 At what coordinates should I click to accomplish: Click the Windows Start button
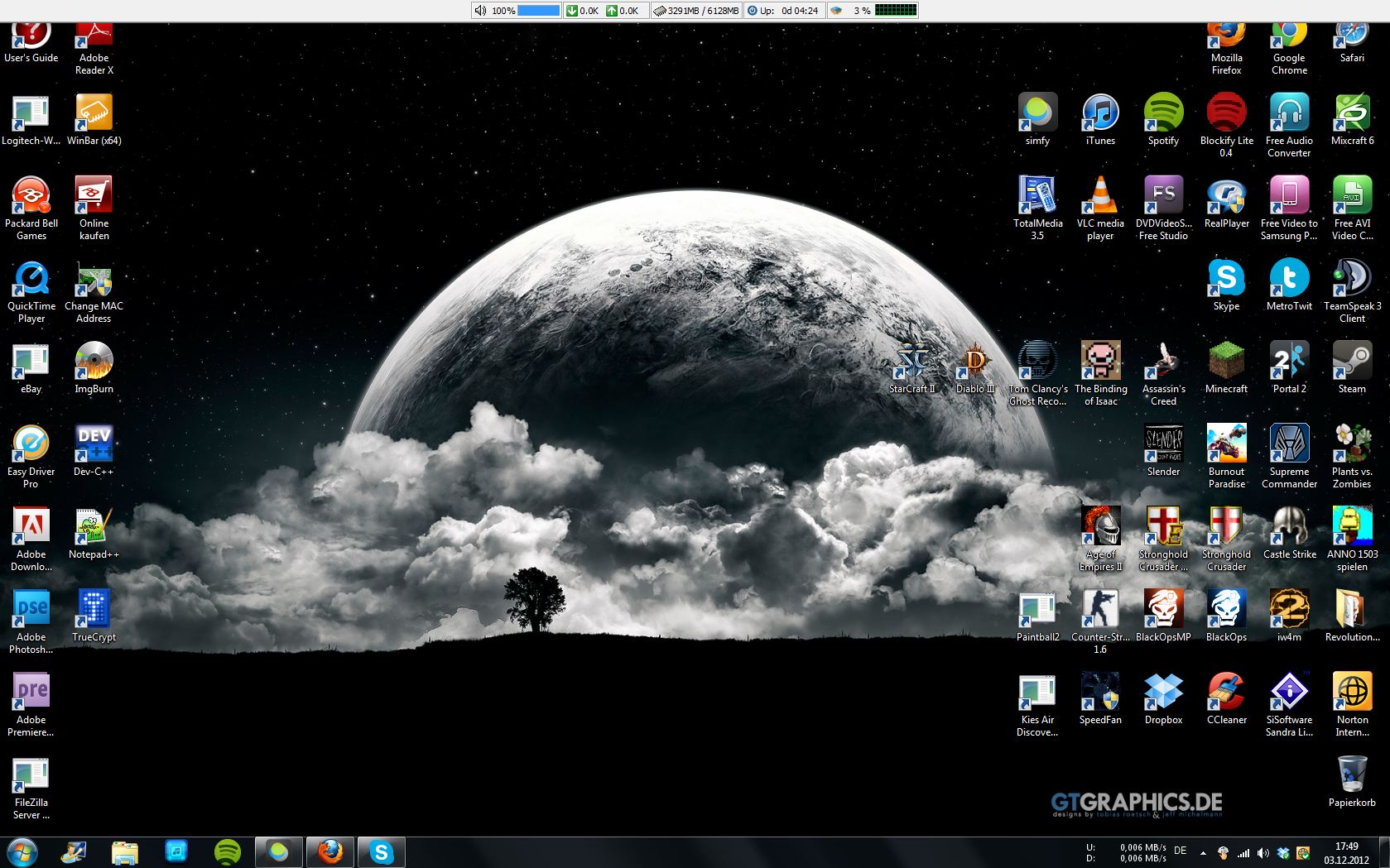(22, 851)
